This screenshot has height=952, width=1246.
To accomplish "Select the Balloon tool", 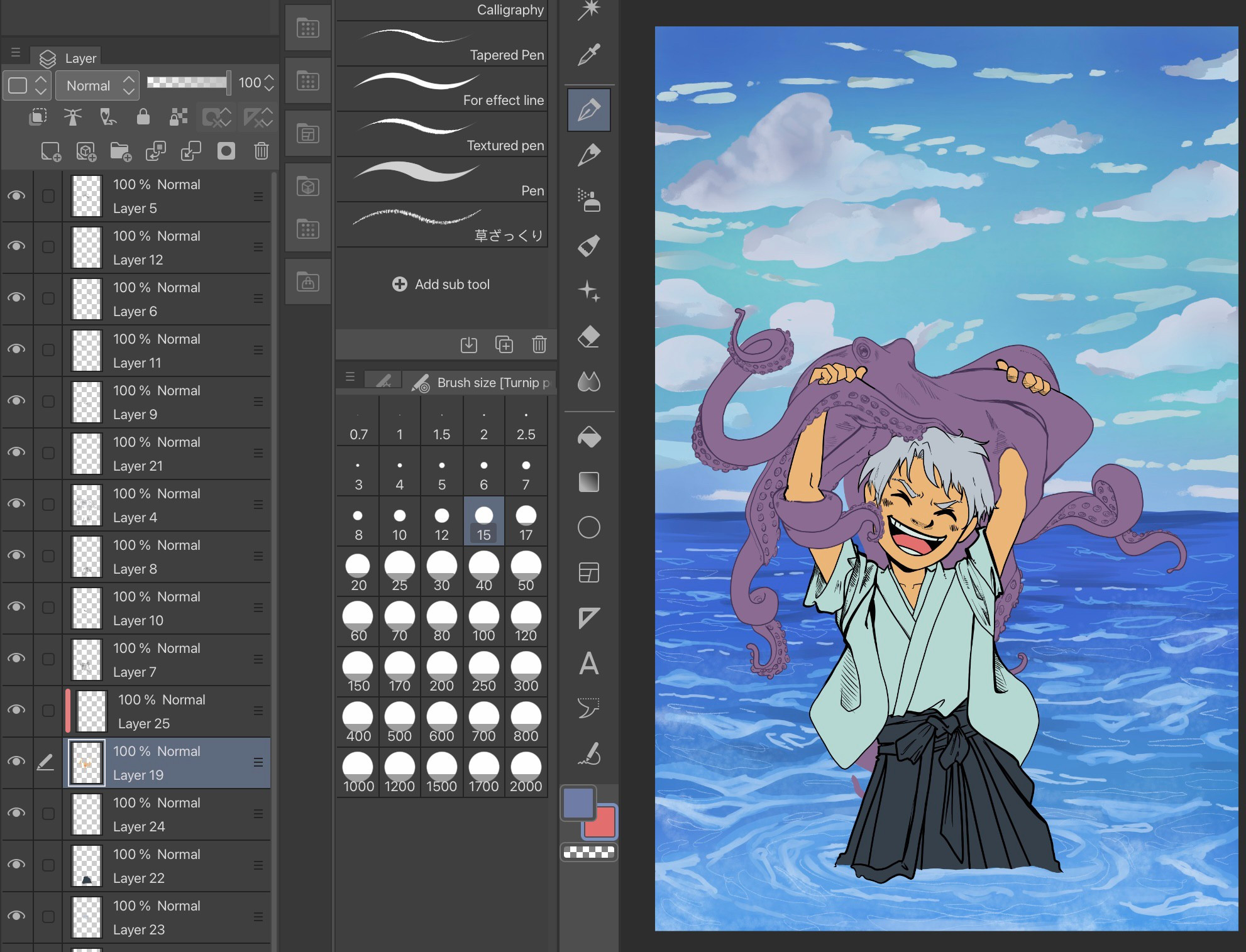I will tap(589, 708).
